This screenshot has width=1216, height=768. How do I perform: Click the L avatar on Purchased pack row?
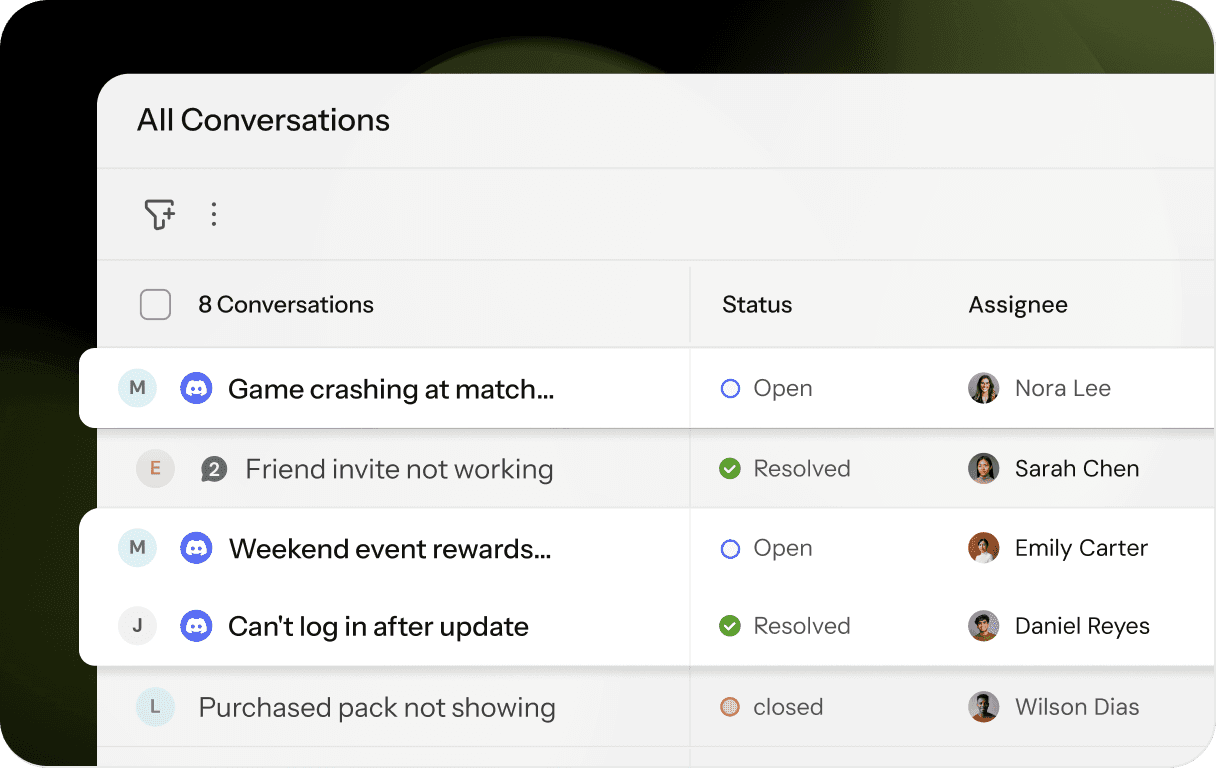coord(155,707)
